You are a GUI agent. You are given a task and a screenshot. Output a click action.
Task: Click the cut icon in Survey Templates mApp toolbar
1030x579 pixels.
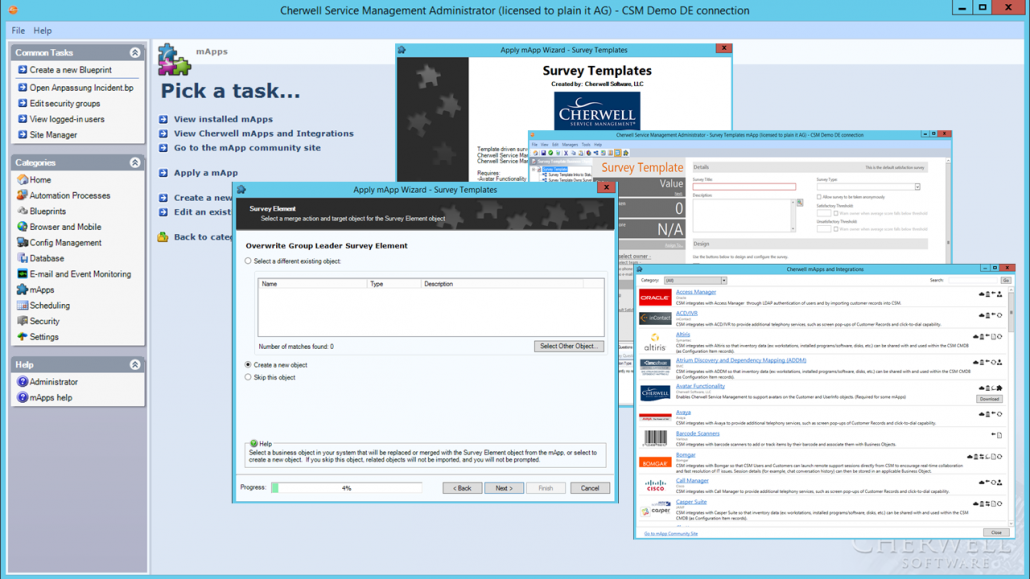(x=566, y=153)
